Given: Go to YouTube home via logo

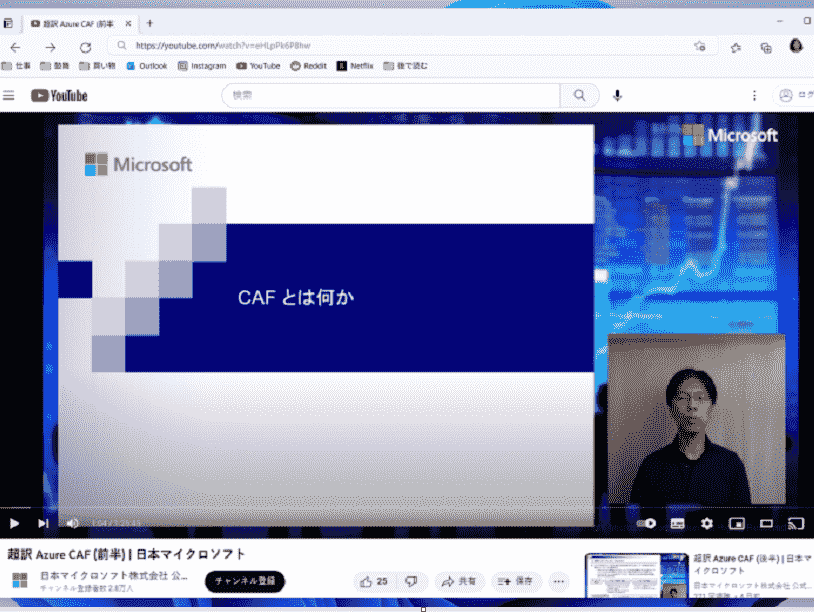Looking at the screenshot, I should click(x=59, y=96).
